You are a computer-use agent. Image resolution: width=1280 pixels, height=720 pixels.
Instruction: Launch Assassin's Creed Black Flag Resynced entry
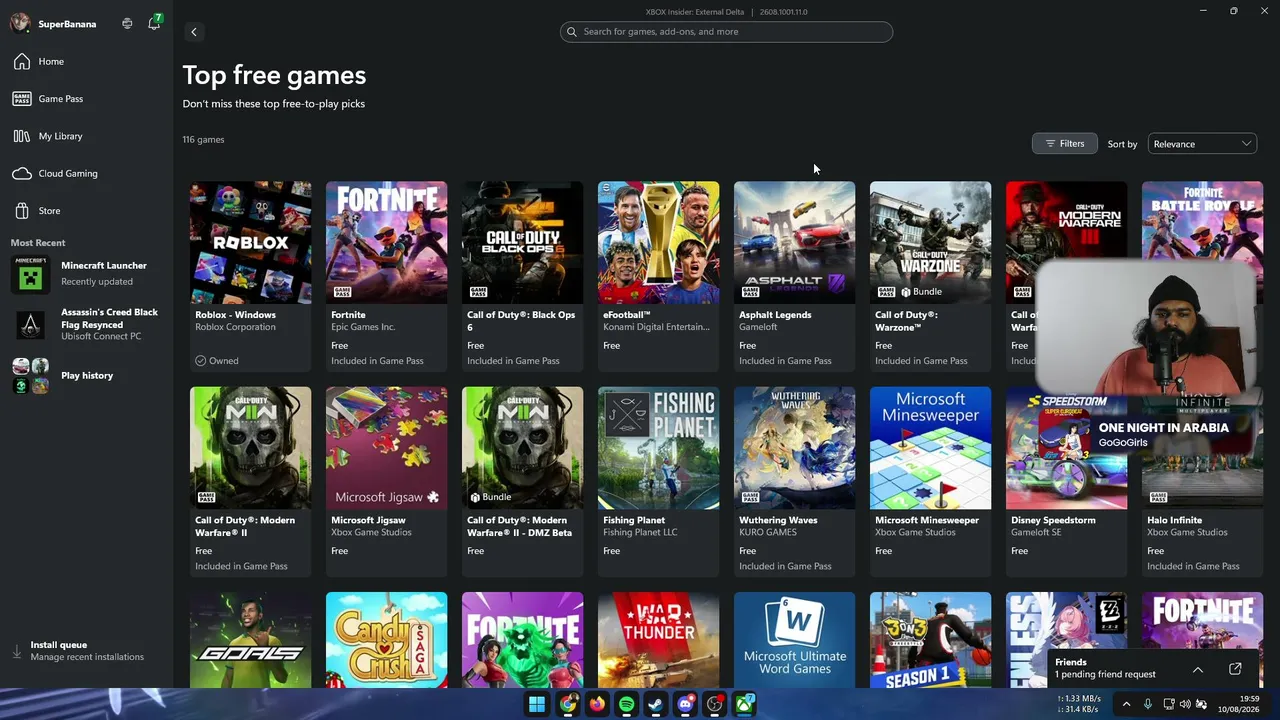tap(86, 324)
